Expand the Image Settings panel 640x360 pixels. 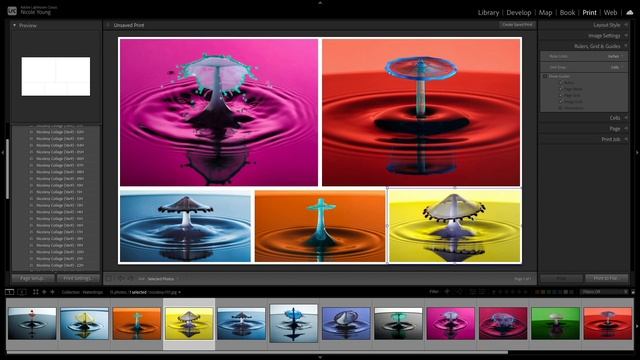626,36
